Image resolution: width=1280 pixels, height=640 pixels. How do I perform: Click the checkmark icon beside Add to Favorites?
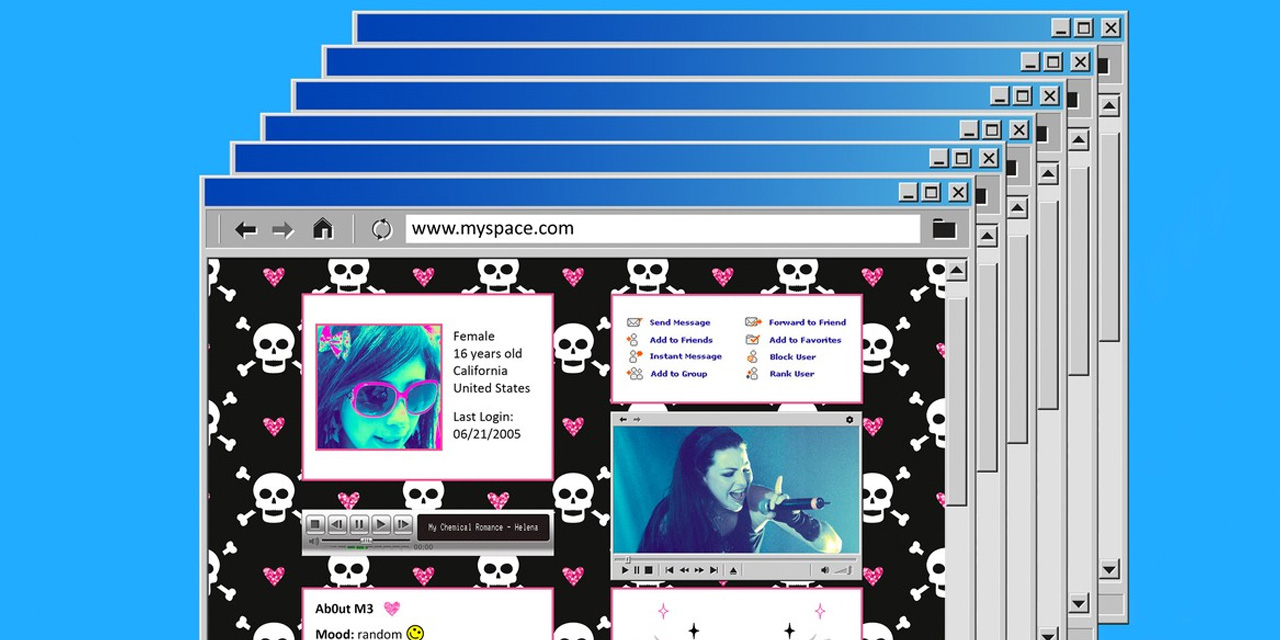point(753,340)
